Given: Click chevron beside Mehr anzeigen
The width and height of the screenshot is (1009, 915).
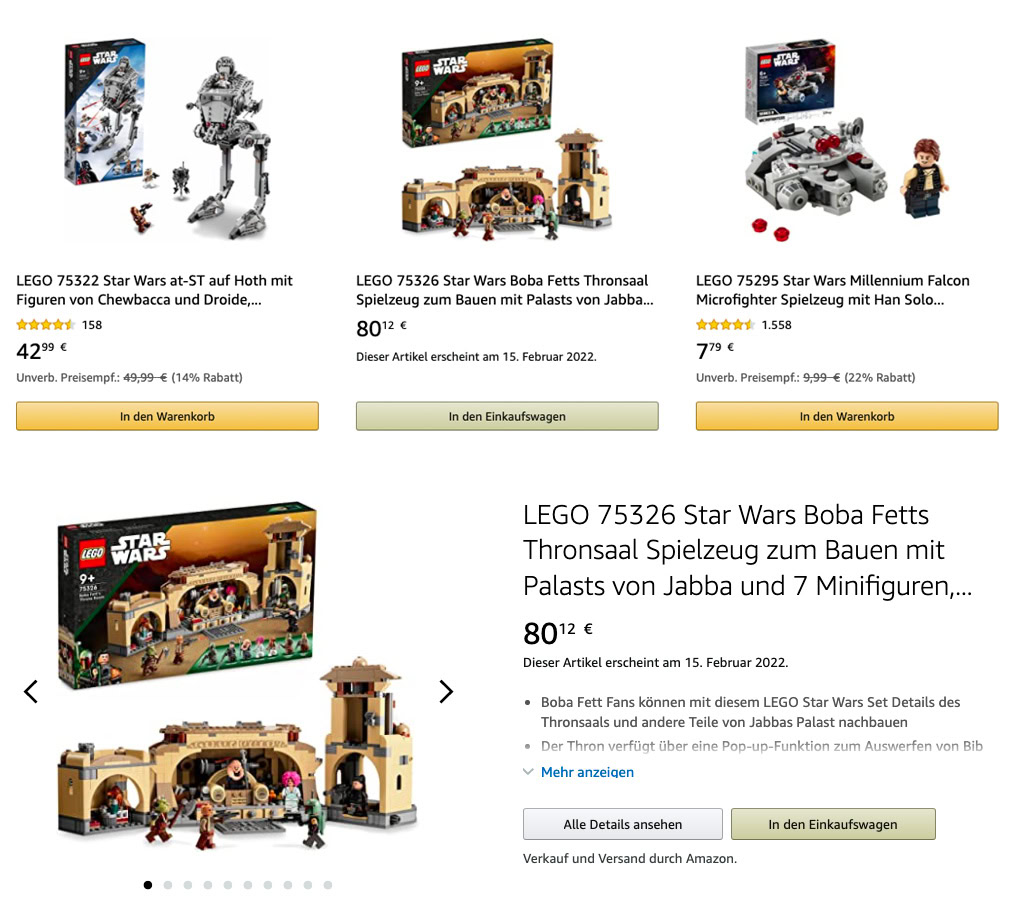Looking at the screenshot, I should coord(528,772).
